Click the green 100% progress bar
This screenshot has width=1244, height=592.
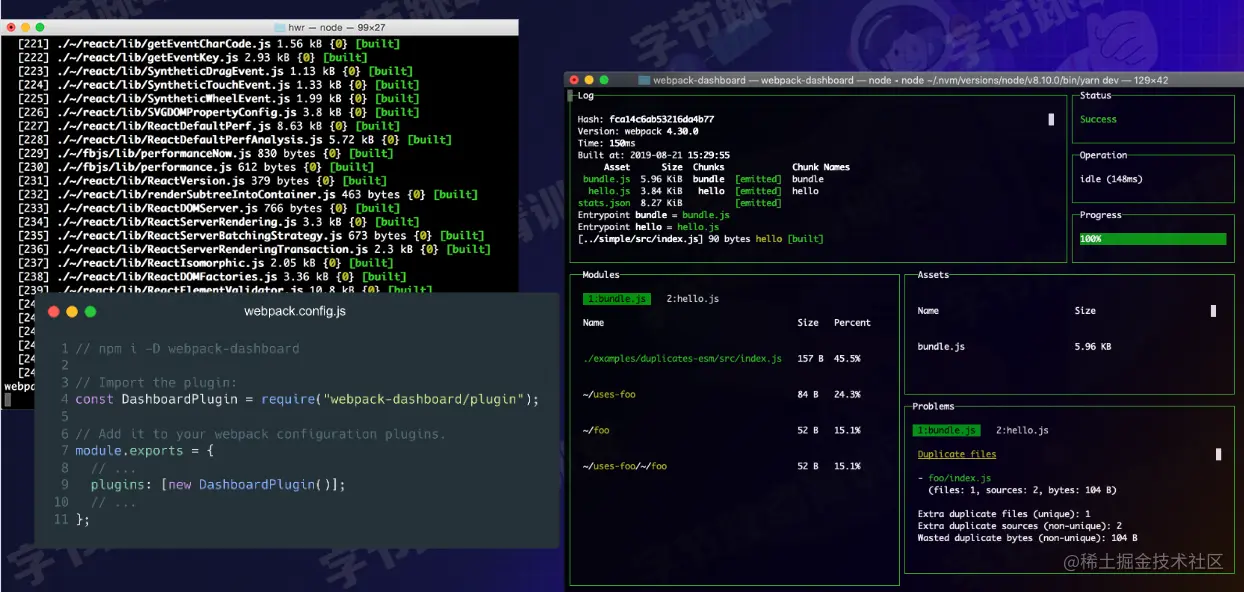1152,239
